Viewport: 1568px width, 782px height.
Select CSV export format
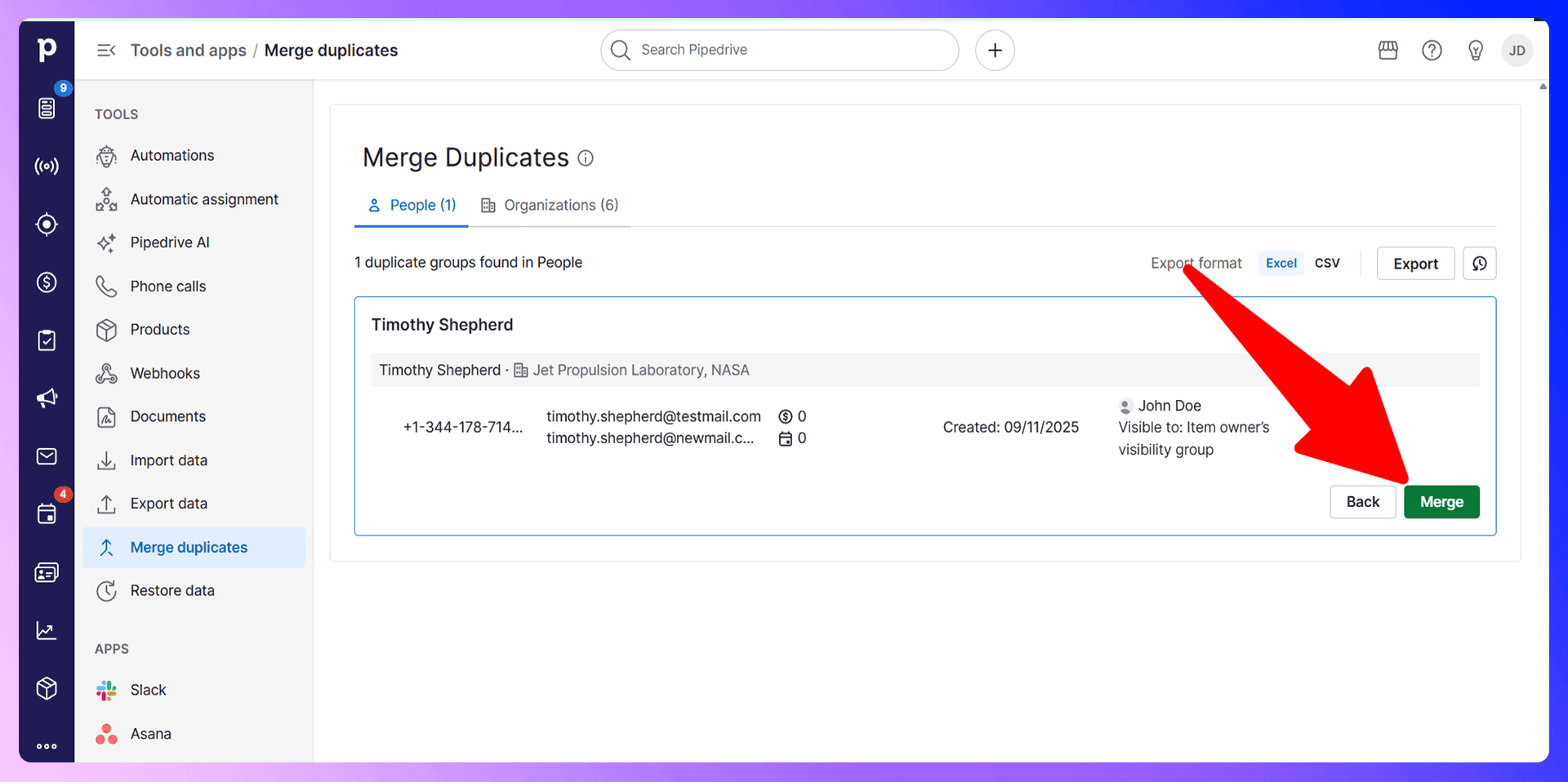1327,263
